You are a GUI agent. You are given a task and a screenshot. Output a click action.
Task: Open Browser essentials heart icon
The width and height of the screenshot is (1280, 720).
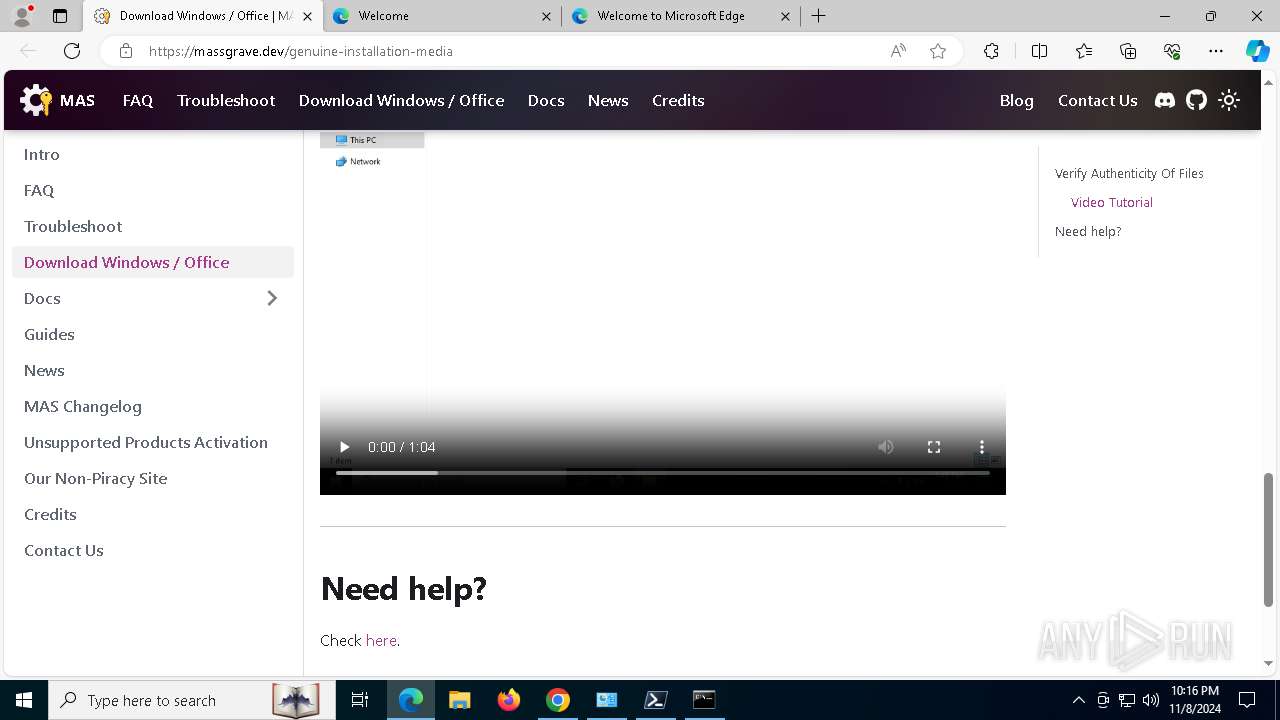1172,51
